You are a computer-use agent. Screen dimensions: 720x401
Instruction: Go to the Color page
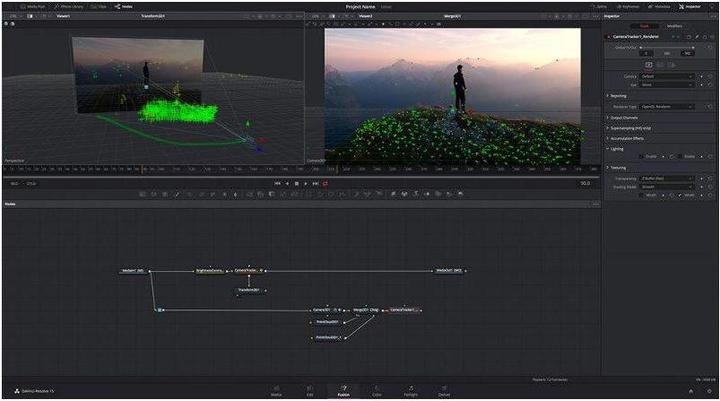click(x=377, y=391)
